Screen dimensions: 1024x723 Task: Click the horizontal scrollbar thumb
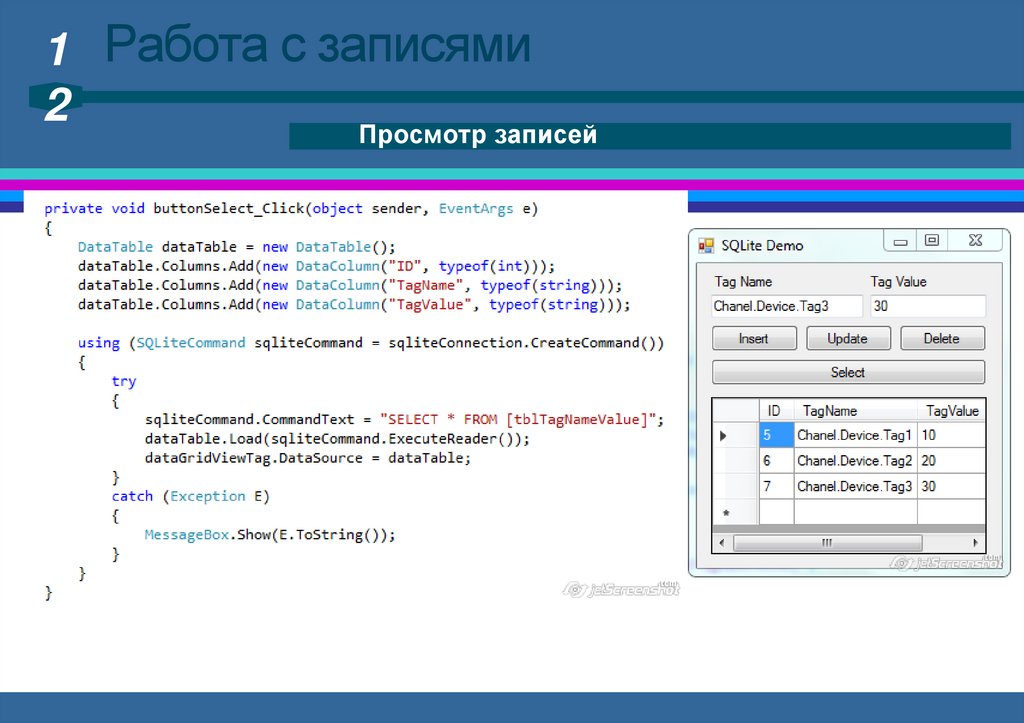click(826, 543)
